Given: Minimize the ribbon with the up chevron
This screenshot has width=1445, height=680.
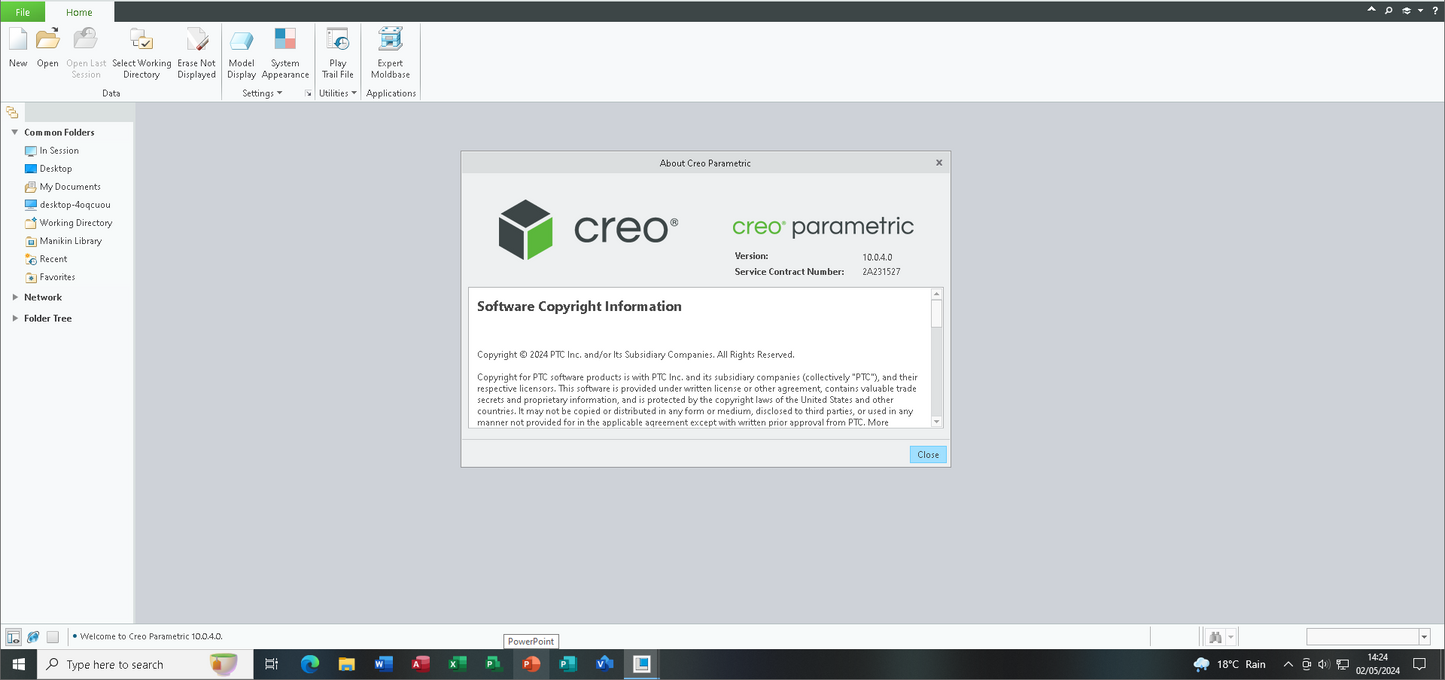Looking at the screenshot, I should pos(1371,10).
